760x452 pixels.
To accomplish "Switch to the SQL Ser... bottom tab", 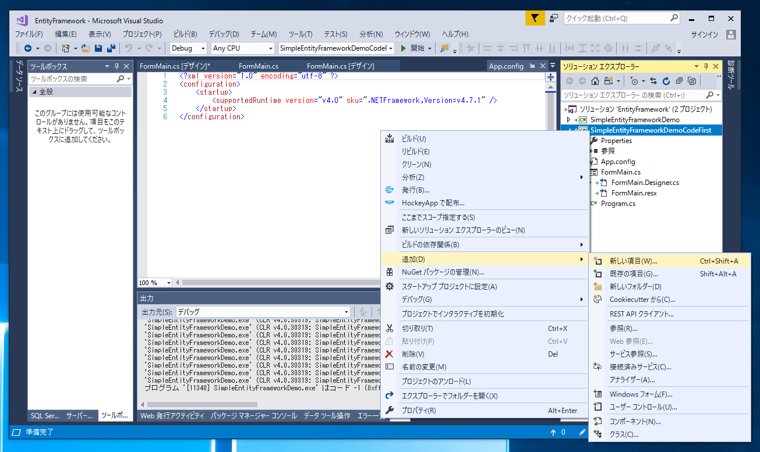I will coord(45,416).
